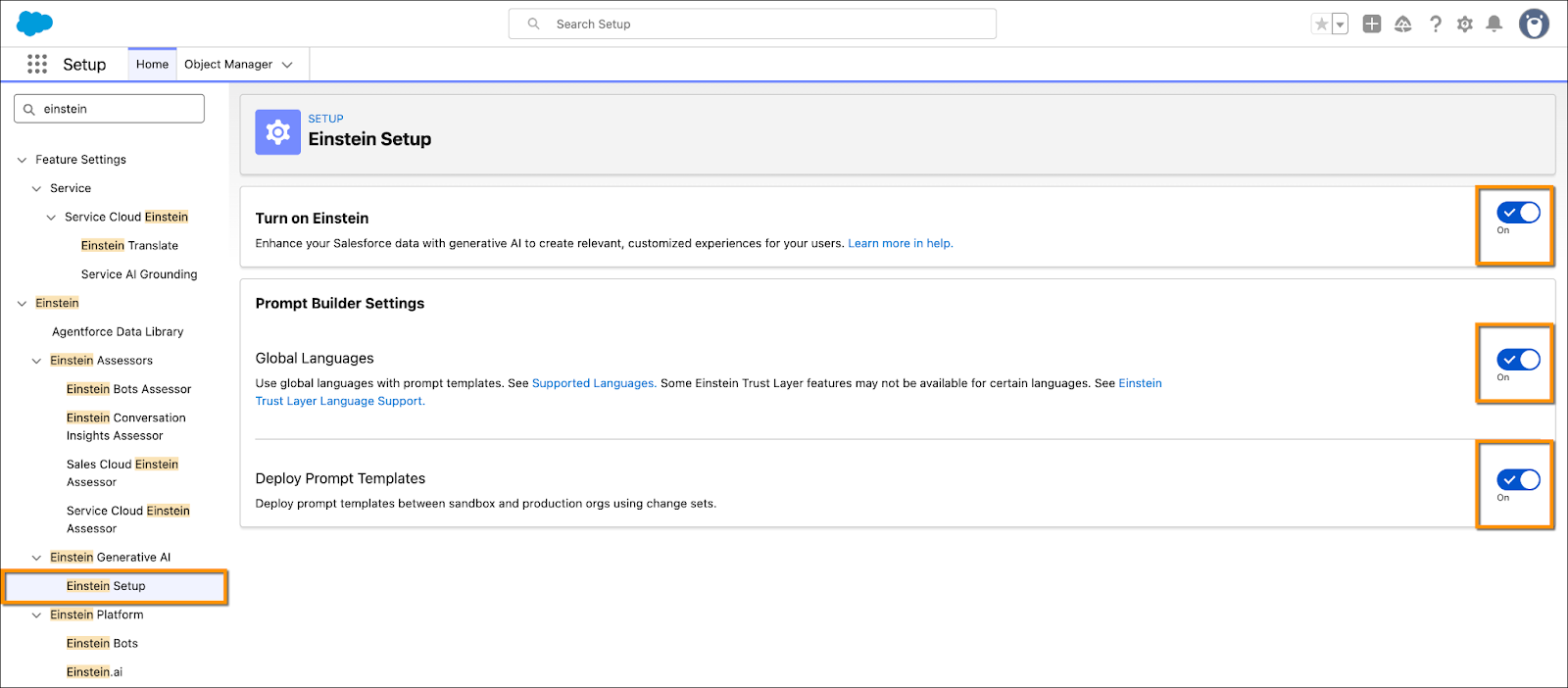The image size is (1568, 688).
Task: Click the Einstein Setup gear page icon
Action: [278, 132]
